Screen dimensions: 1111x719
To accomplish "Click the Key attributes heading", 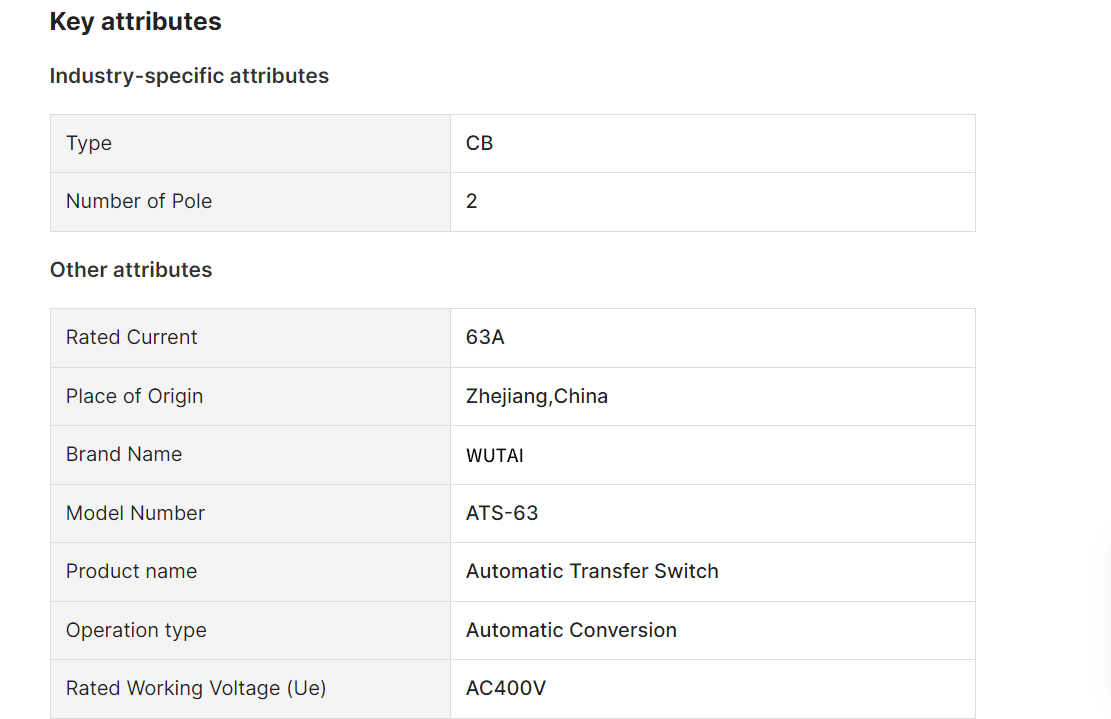I will tap(135, 21).
